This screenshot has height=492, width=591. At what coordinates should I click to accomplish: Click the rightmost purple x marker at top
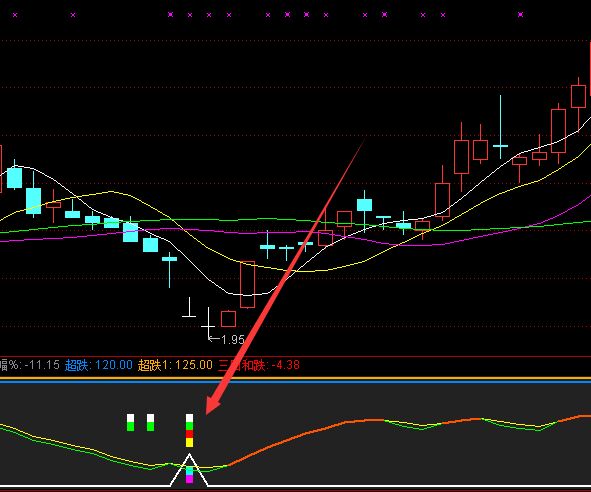521,15
